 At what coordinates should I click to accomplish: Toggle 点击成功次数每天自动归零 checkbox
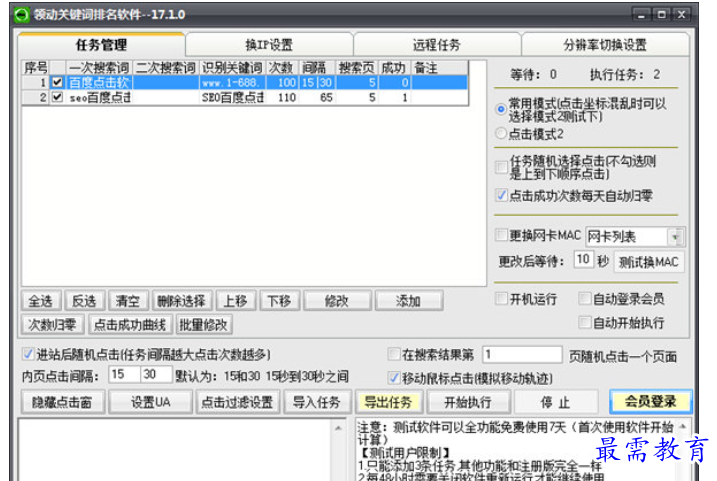tap(501, 196)
